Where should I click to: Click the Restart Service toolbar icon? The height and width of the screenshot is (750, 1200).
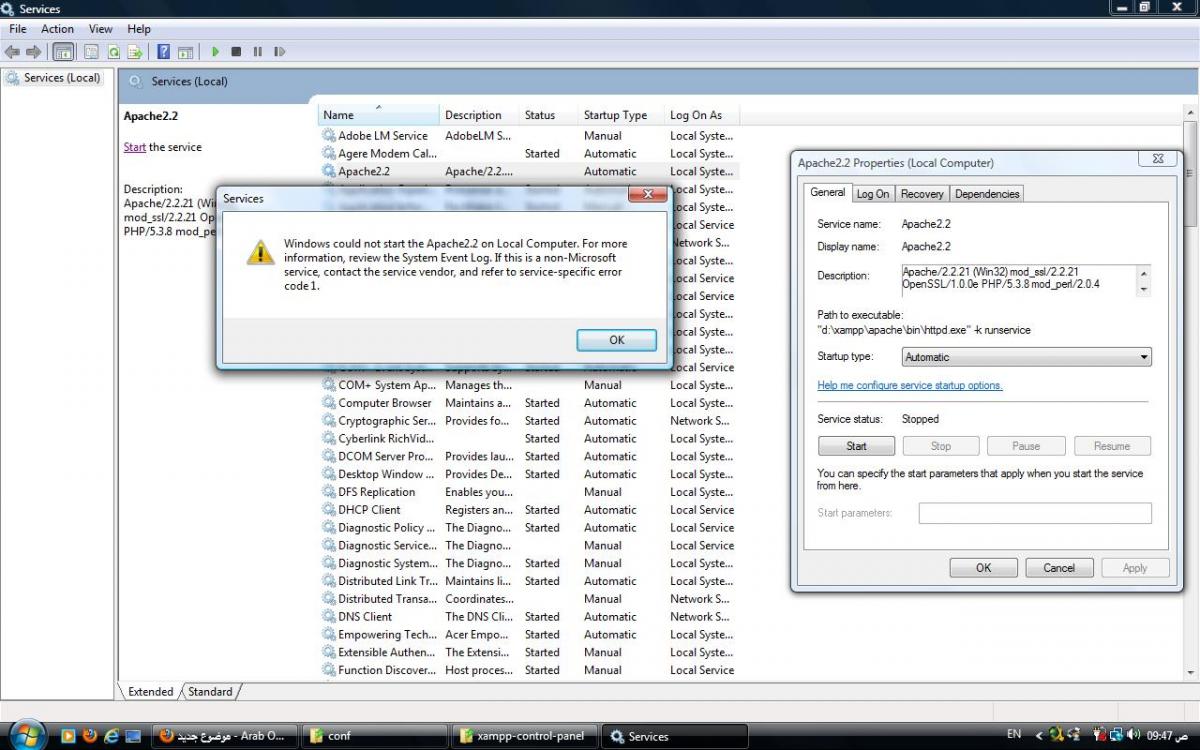coord(280,52)
